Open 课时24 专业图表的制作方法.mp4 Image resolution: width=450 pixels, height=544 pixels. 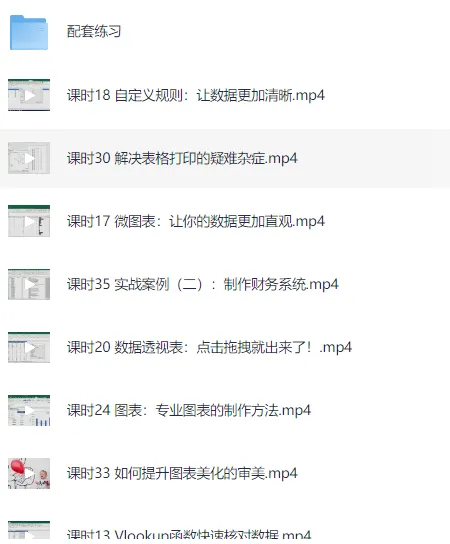point(189,410)
